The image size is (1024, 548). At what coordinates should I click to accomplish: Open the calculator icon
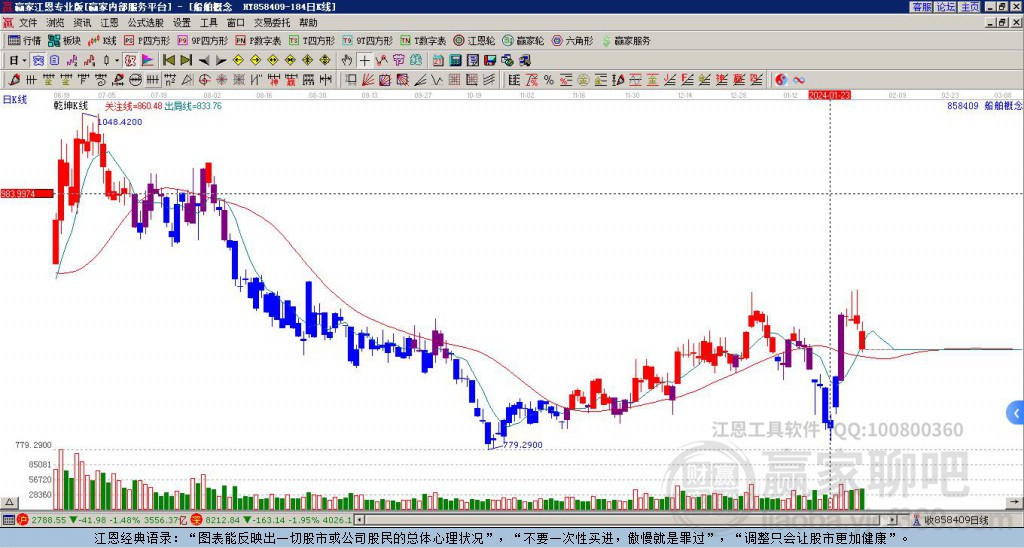[x=455, y=61]
